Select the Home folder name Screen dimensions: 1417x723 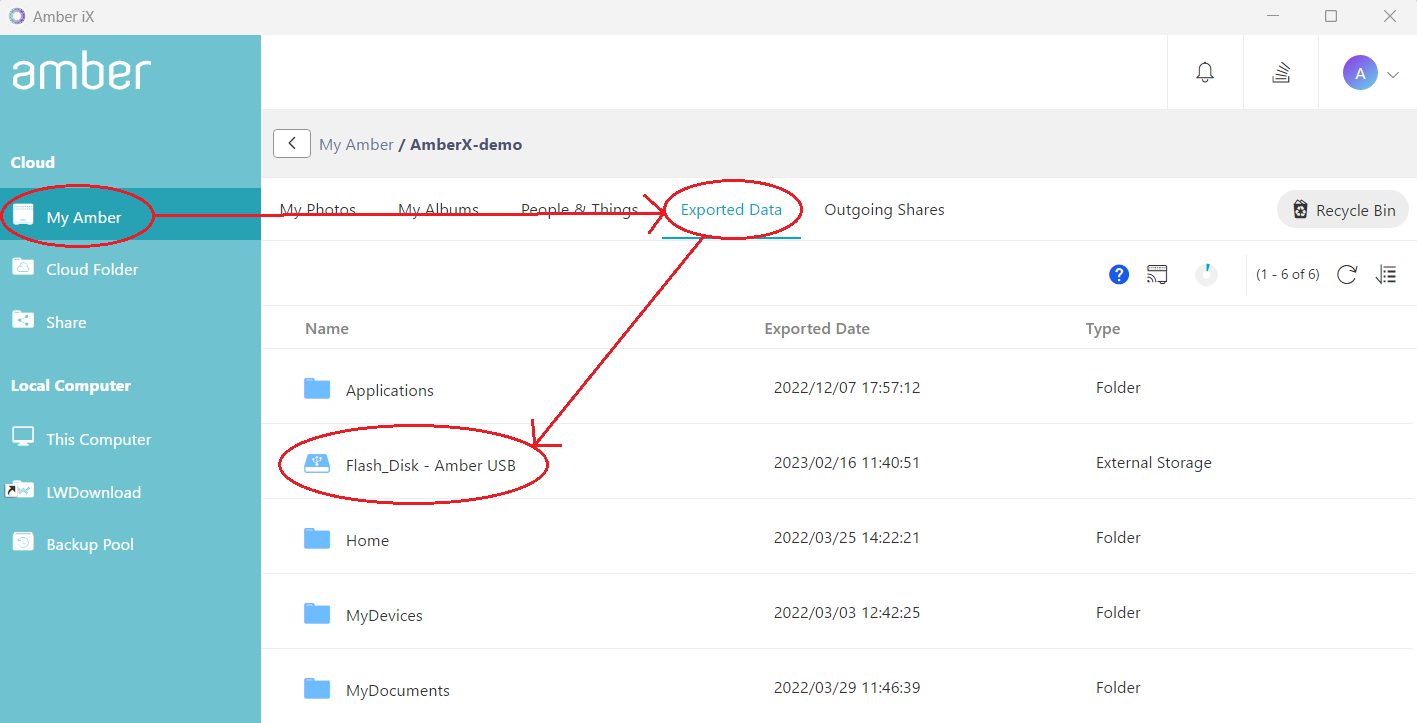pos(367,540)
